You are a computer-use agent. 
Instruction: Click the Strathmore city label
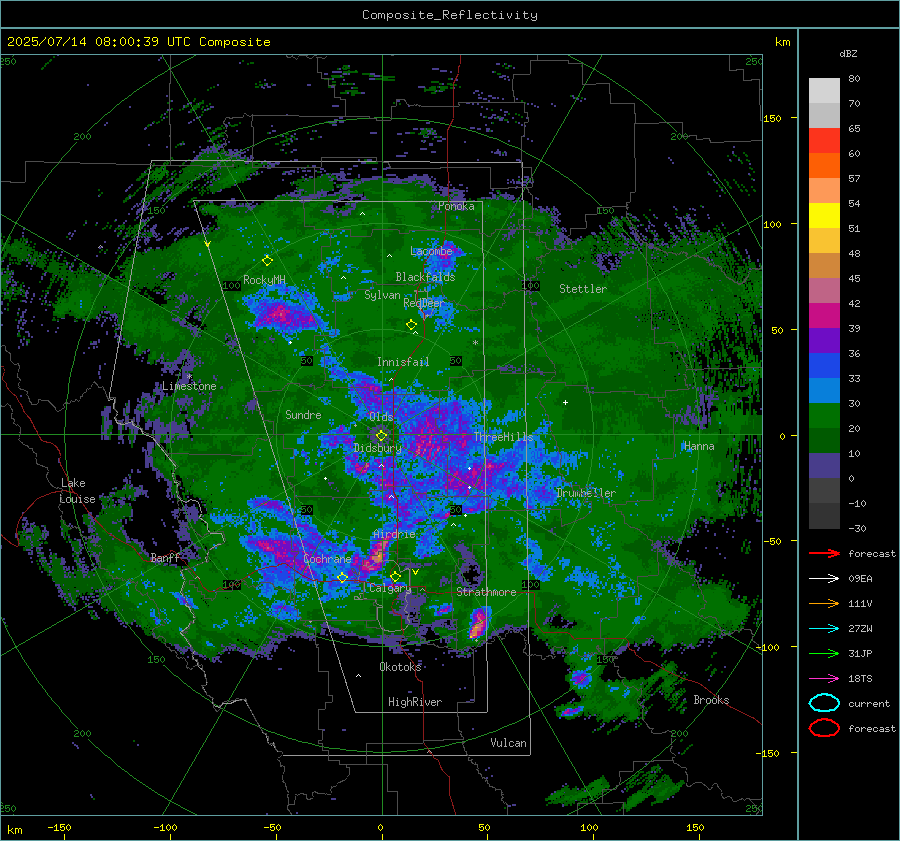[486, 592]
